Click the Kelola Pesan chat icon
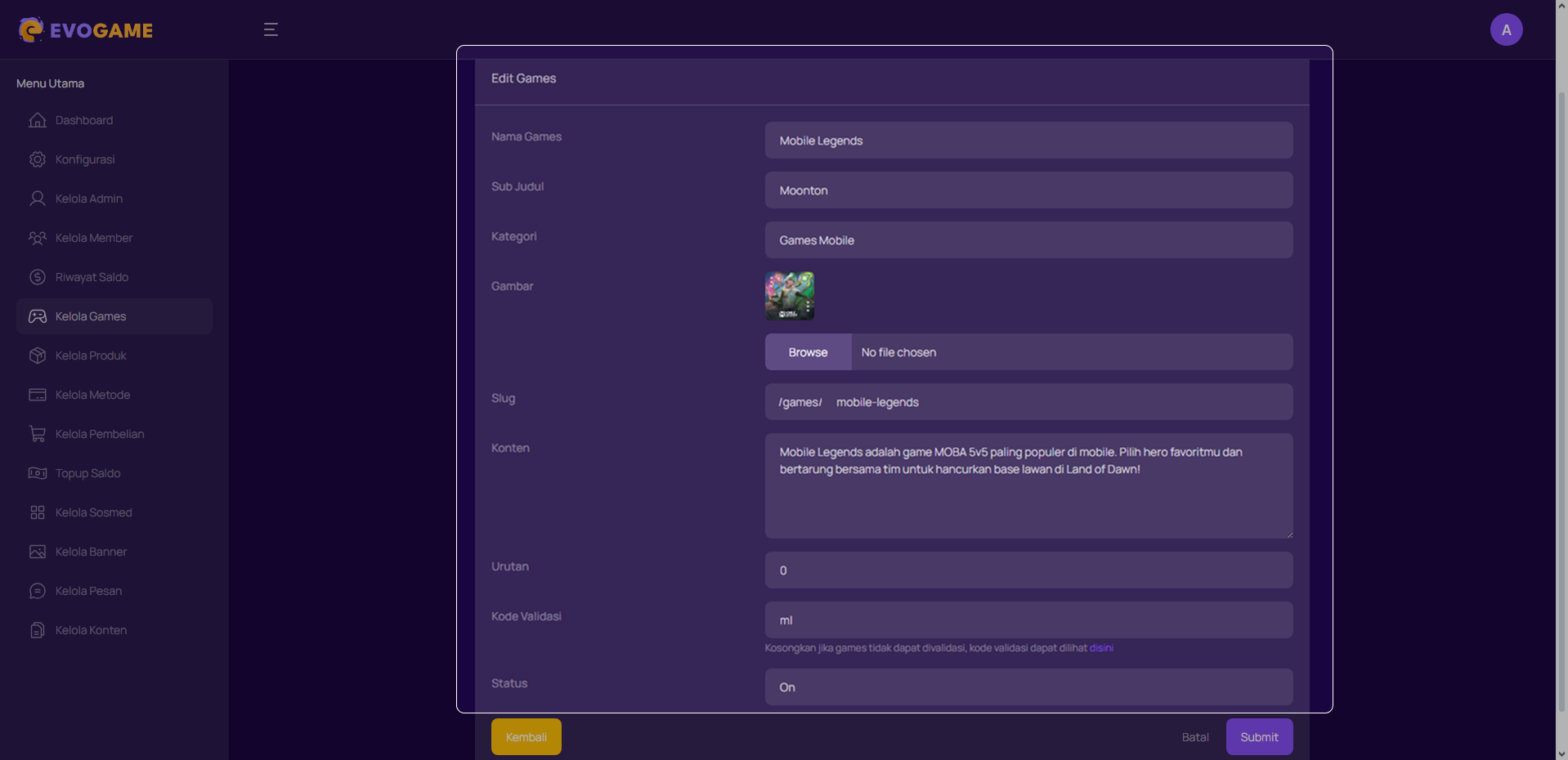Viewport: 1568px width, 760px height. tap(38, 591)
